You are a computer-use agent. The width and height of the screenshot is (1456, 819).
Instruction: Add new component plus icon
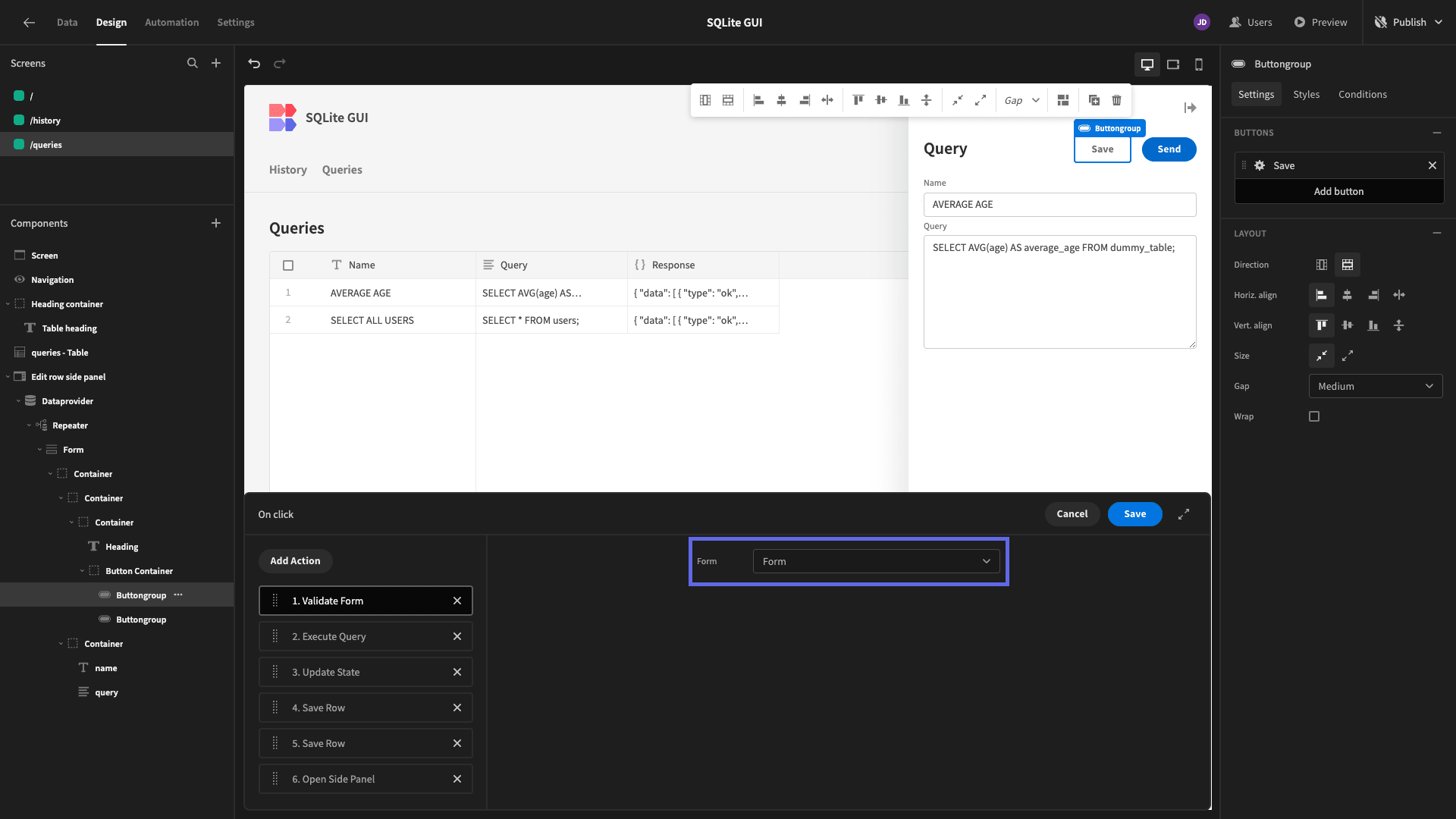pos(216,223)
